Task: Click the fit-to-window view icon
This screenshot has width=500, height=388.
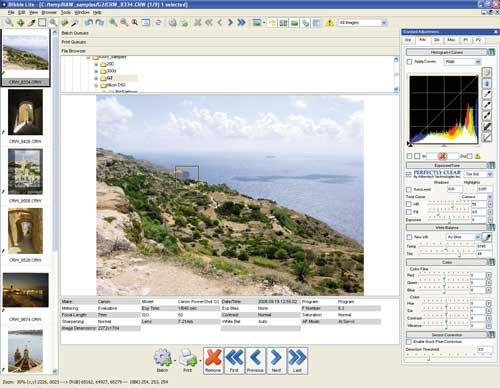Action: click(146, 22)
